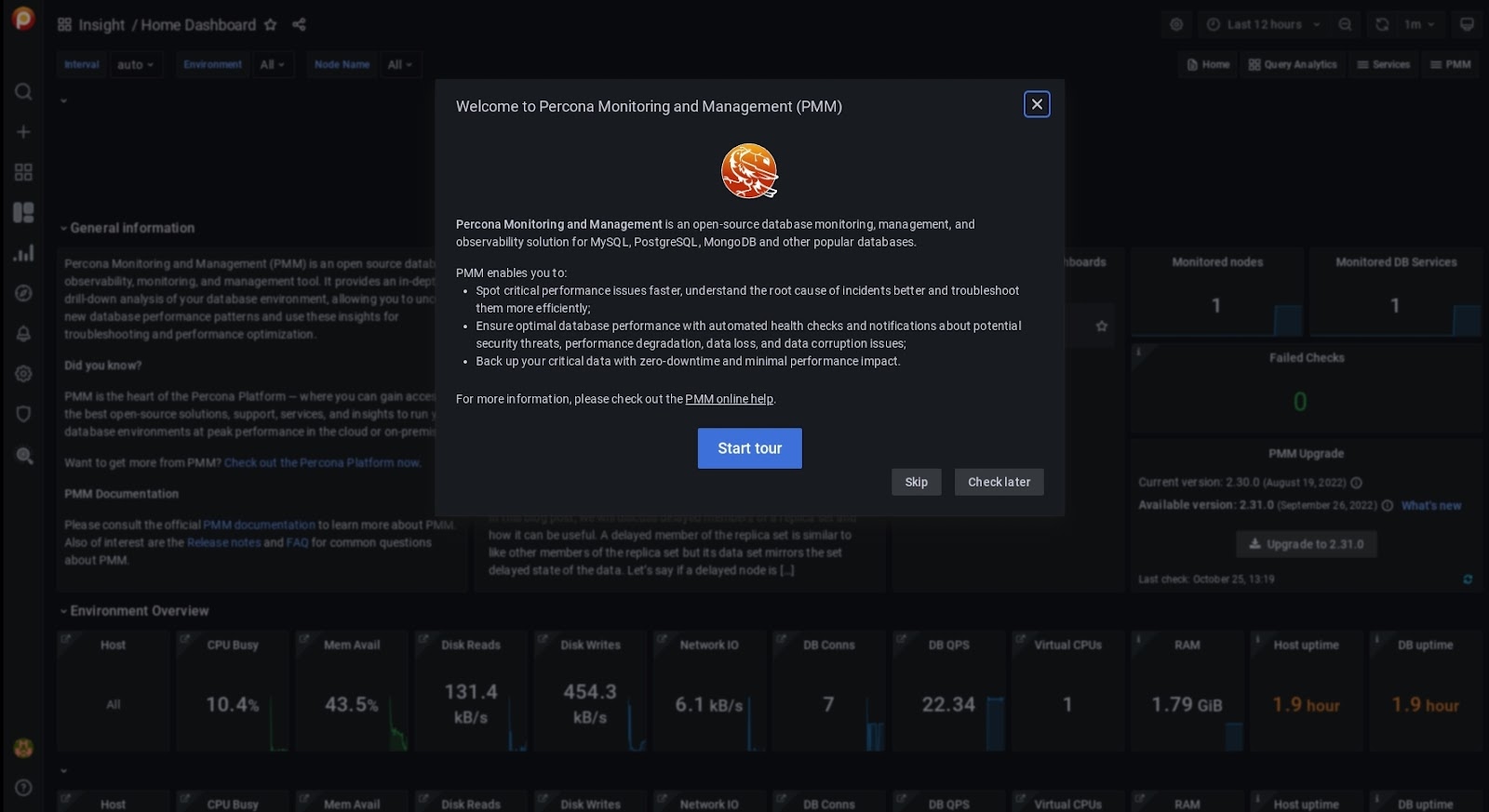Click the Start tour button
Viewport: 1489px width, 812px height.
[749, 448]
